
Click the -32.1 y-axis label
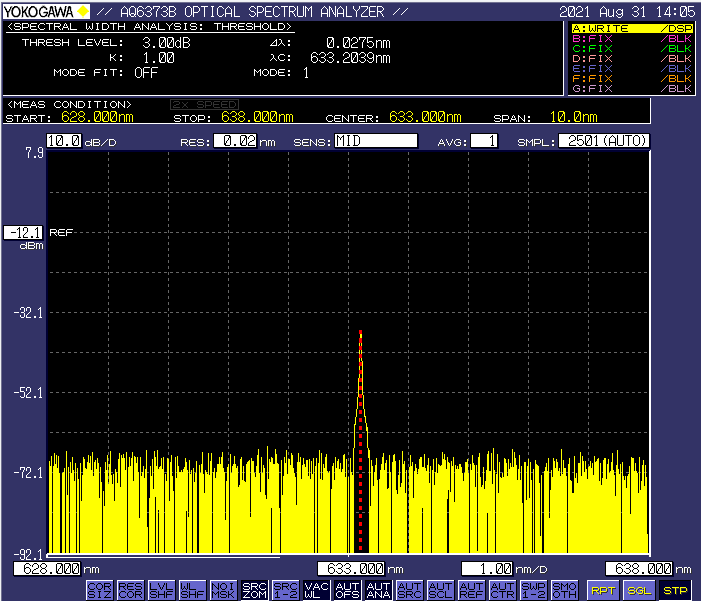tap(28, 313)
